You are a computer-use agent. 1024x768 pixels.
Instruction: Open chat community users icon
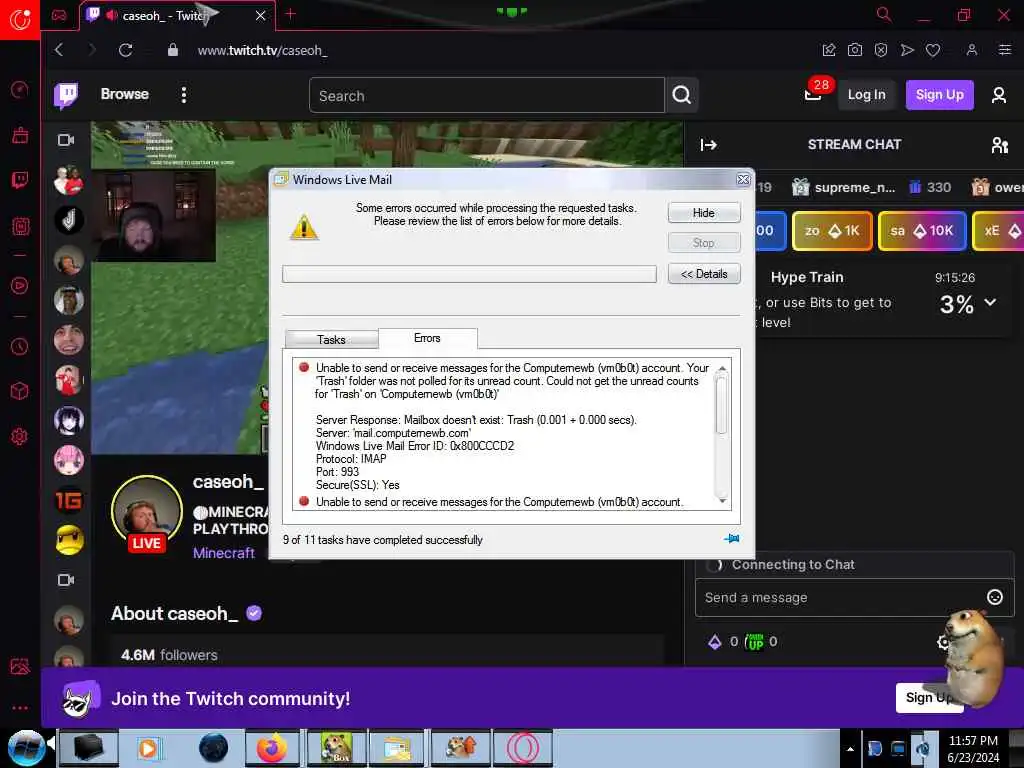(1000, 145)
